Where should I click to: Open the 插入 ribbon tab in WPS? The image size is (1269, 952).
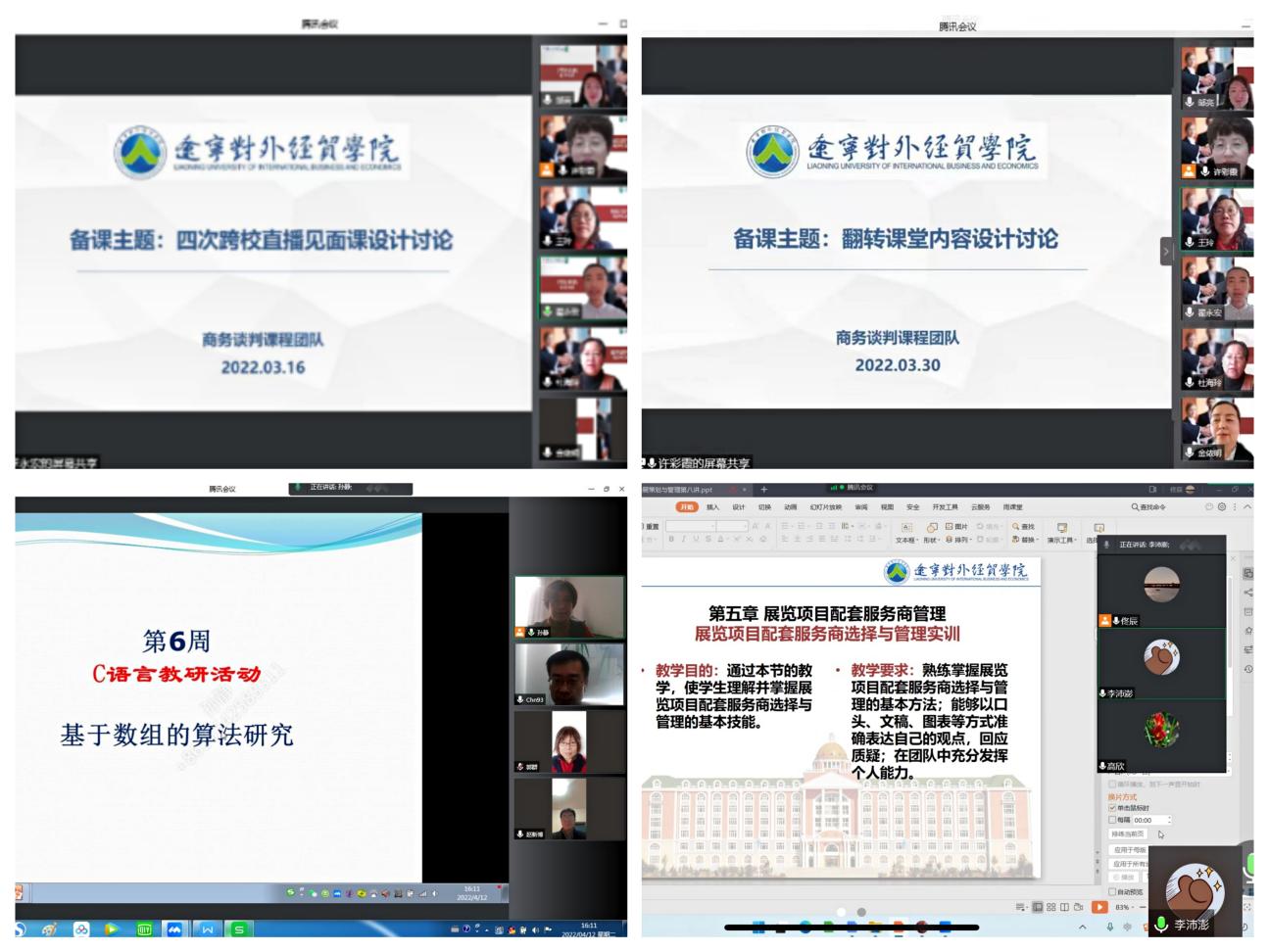[x=713, y=507]
